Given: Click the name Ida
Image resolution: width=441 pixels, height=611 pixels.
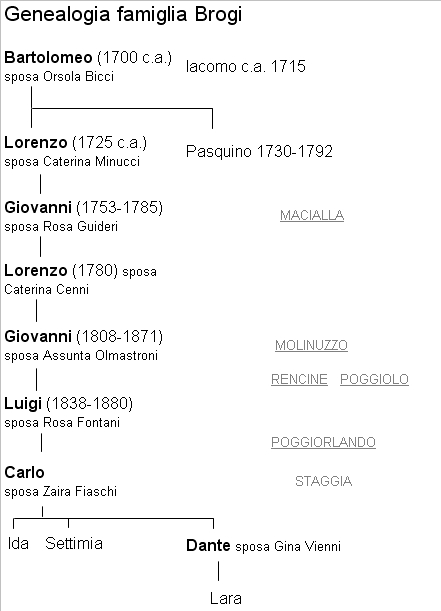Looking at the screenshot, I should (x=18, y=543).
